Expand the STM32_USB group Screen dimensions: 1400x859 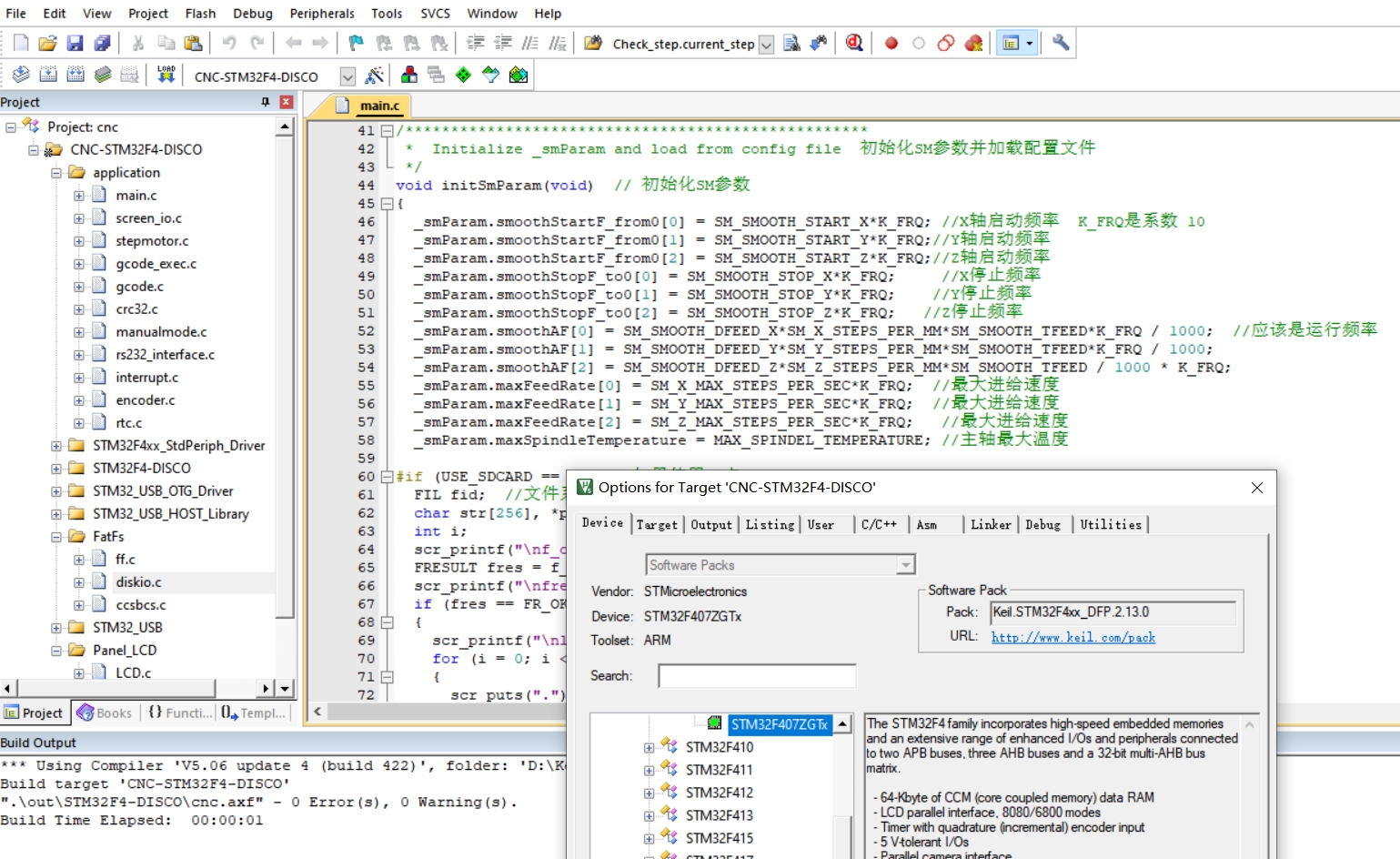click(56, 628)
